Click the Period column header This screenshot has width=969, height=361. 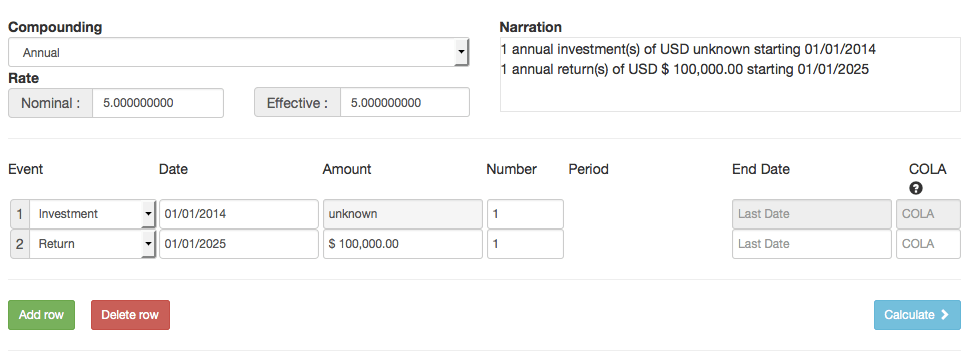pyautogui.click(x=588, y=169)
